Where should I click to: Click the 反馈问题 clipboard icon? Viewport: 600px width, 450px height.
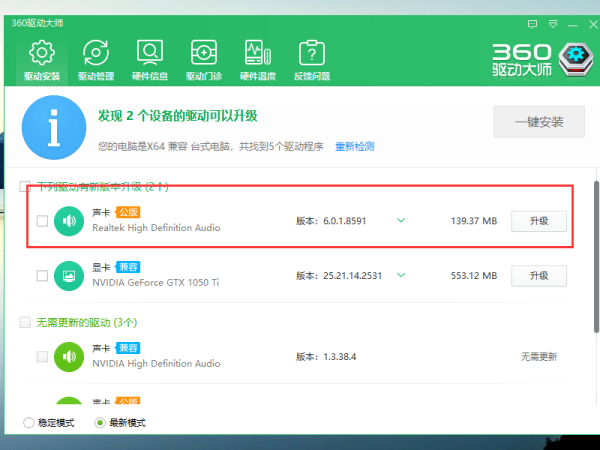312,59
